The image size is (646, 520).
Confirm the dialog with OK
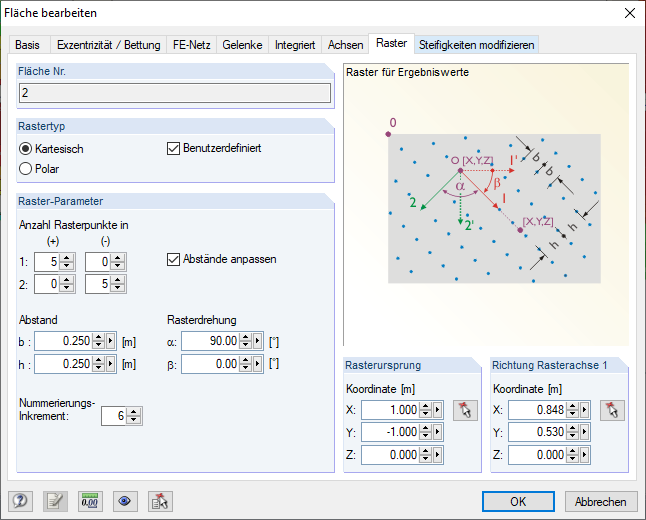(518, 501)
